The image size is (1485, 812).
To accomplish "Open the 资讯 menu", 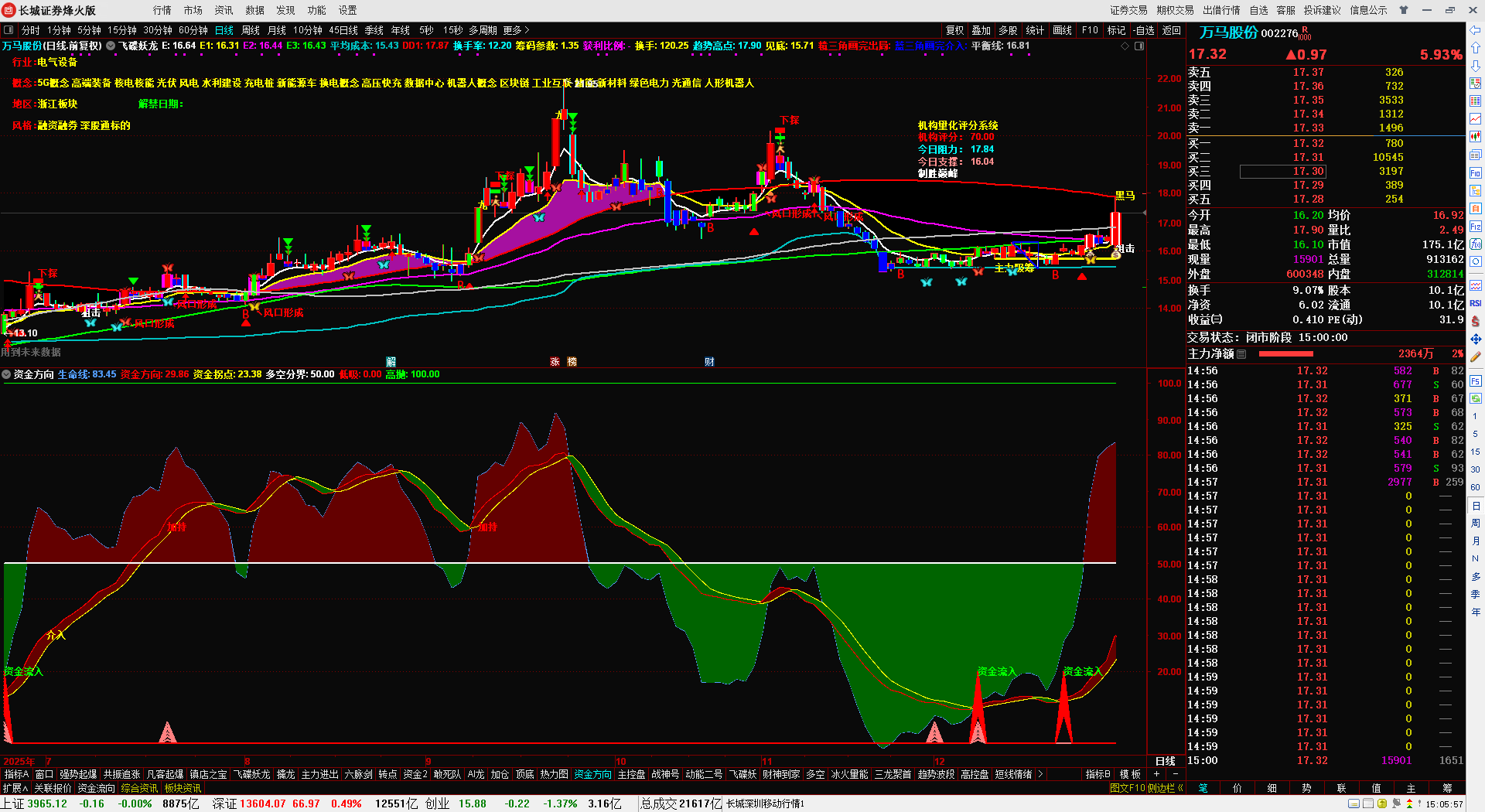I will (x=224, y=10).
